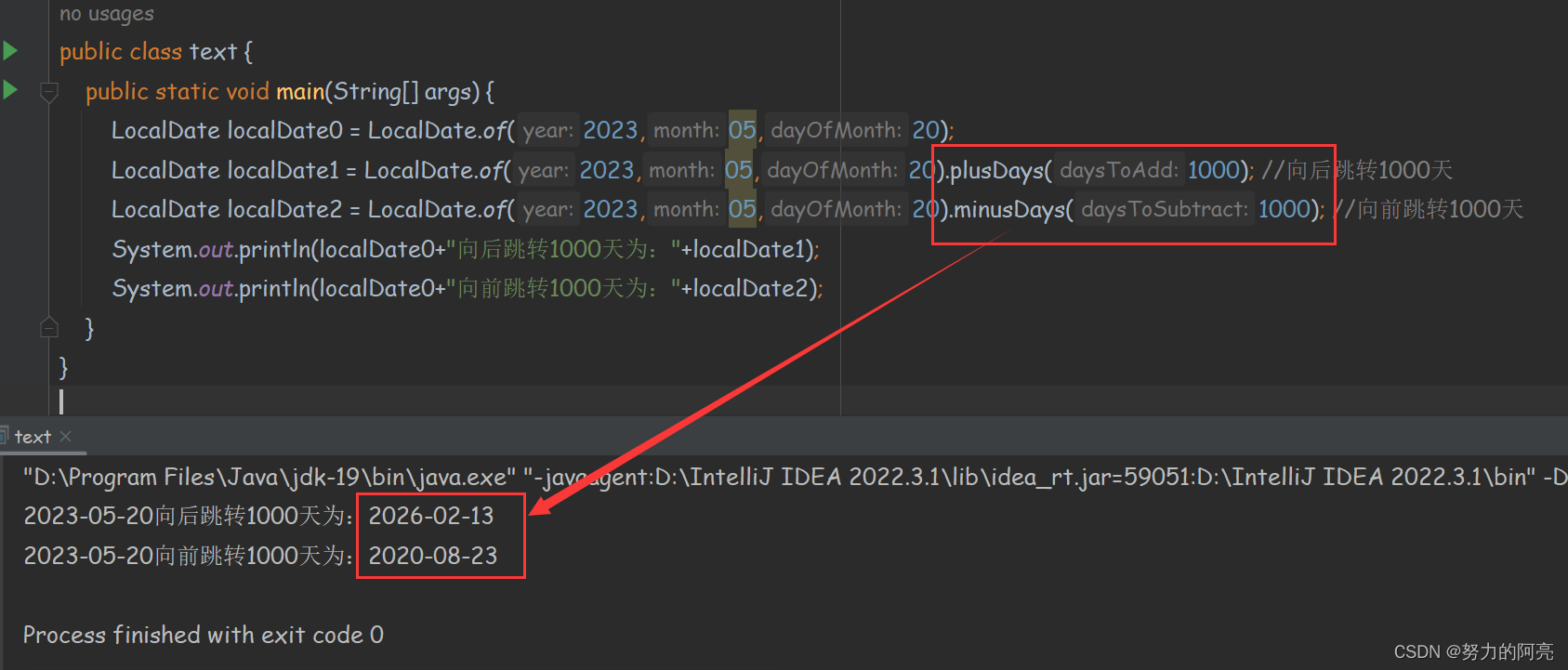The height and width of the screenshot is (670, 1568).
Task: Click the second System.out.println statement
Action: (468, 288)
